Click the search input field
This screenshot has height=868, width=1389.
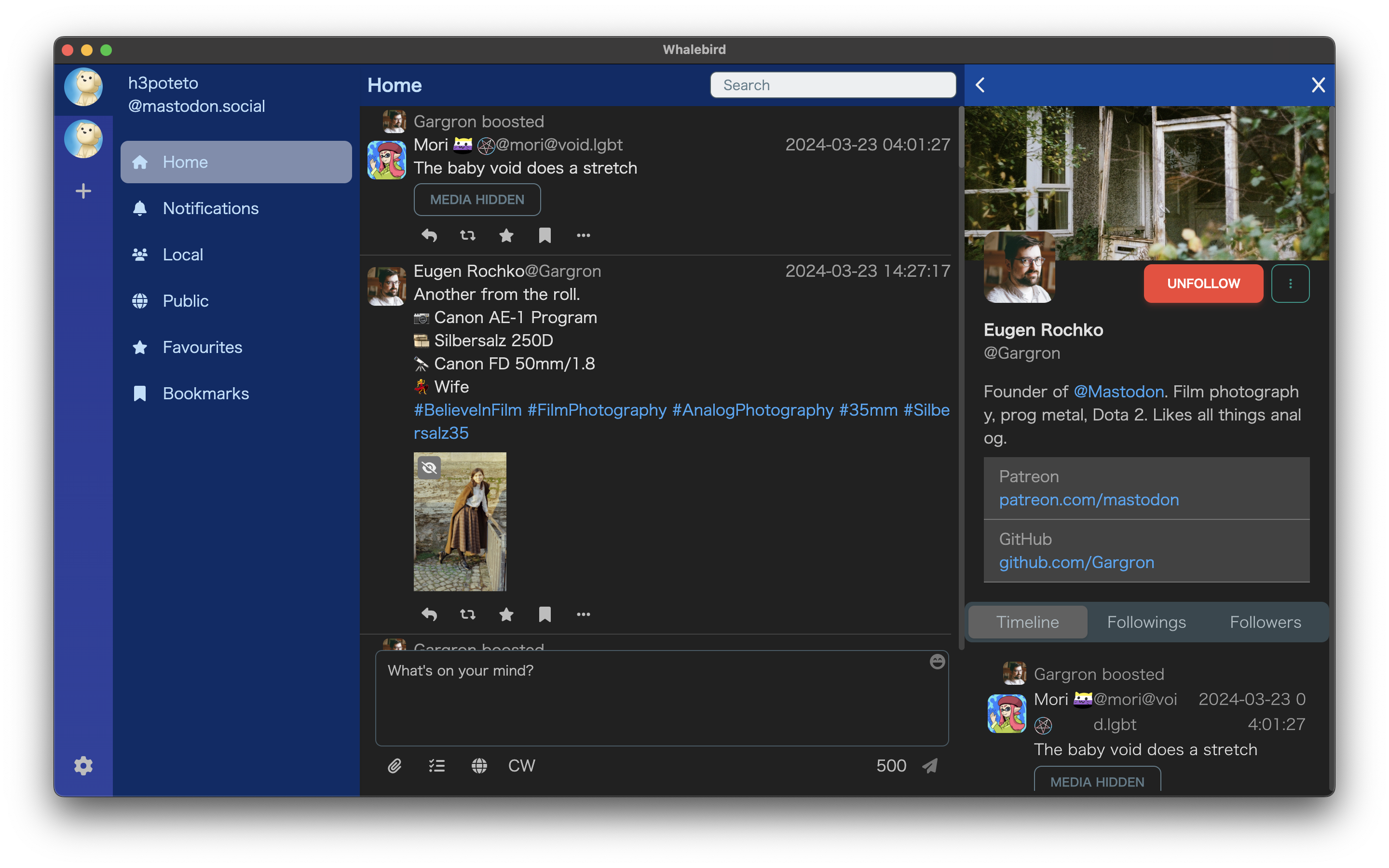click(x=832, y=85)
